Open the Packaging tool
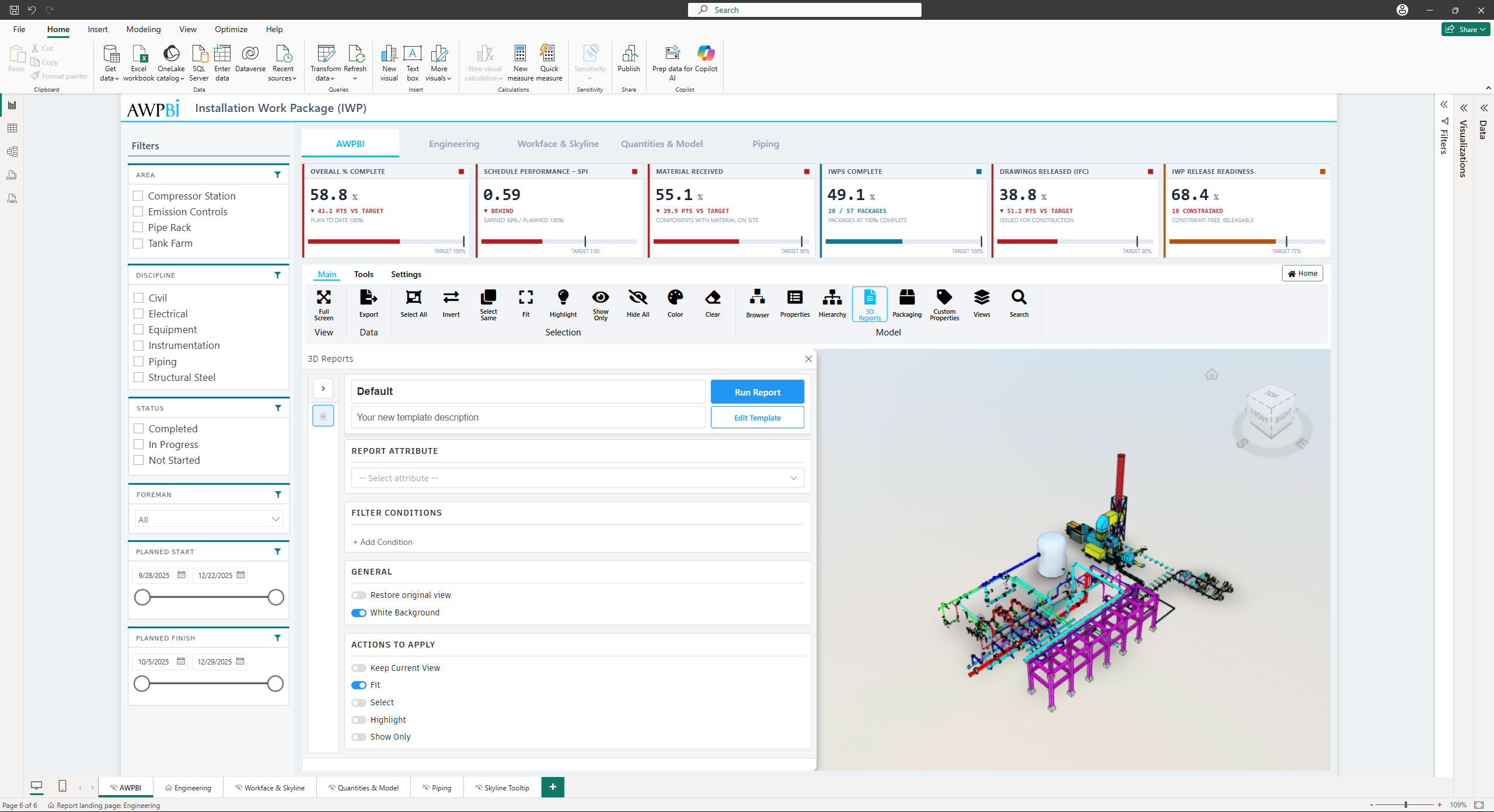 [906, 304]
